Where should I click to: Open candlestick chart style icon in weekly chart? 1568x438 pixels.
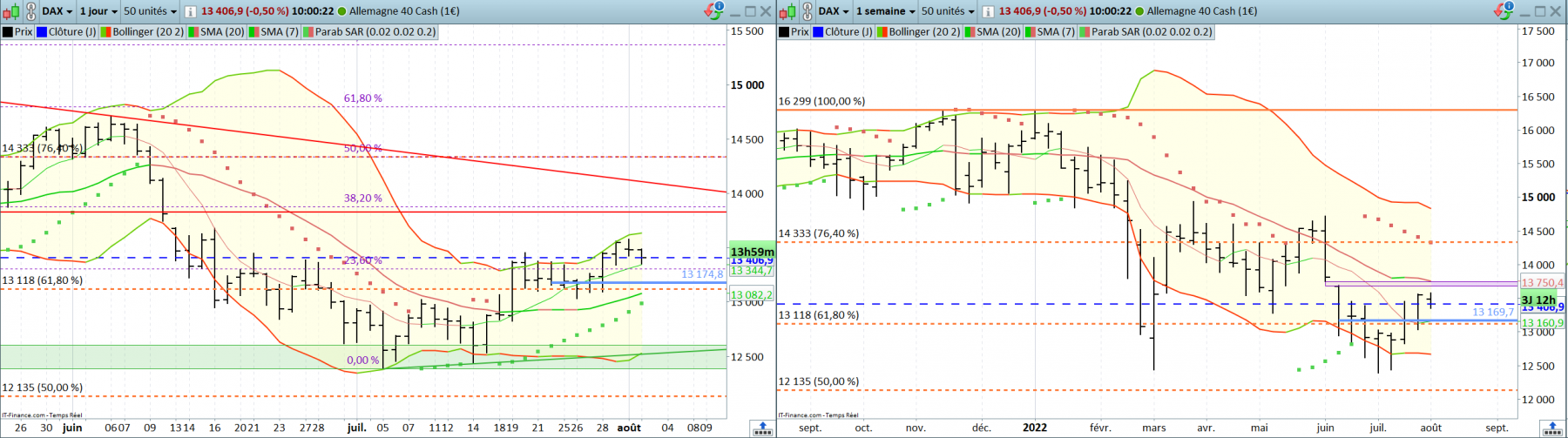point(788,11)
